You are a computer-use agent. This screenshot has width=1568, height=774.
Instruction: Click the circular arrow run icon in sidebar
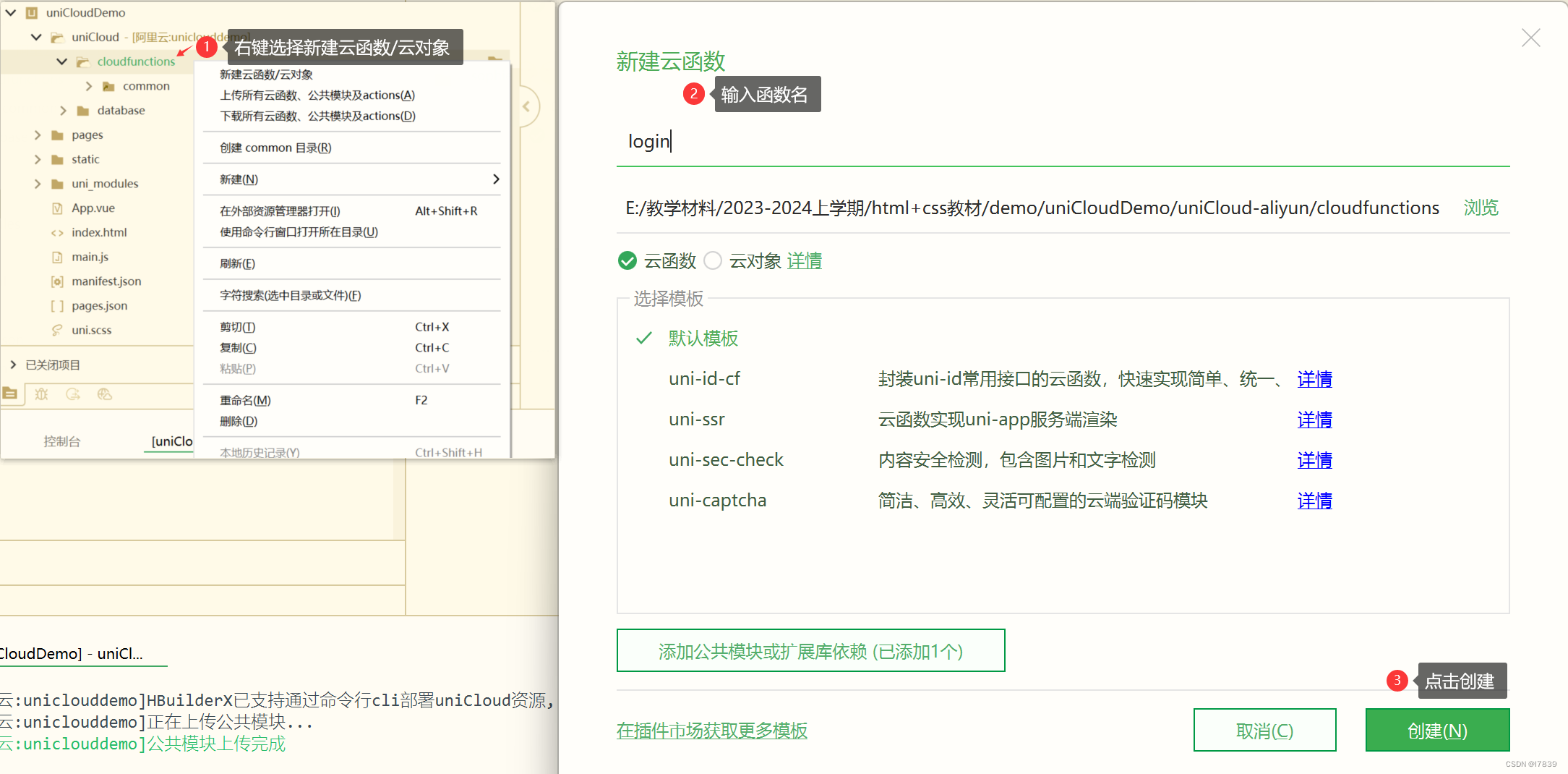[73, 394]
